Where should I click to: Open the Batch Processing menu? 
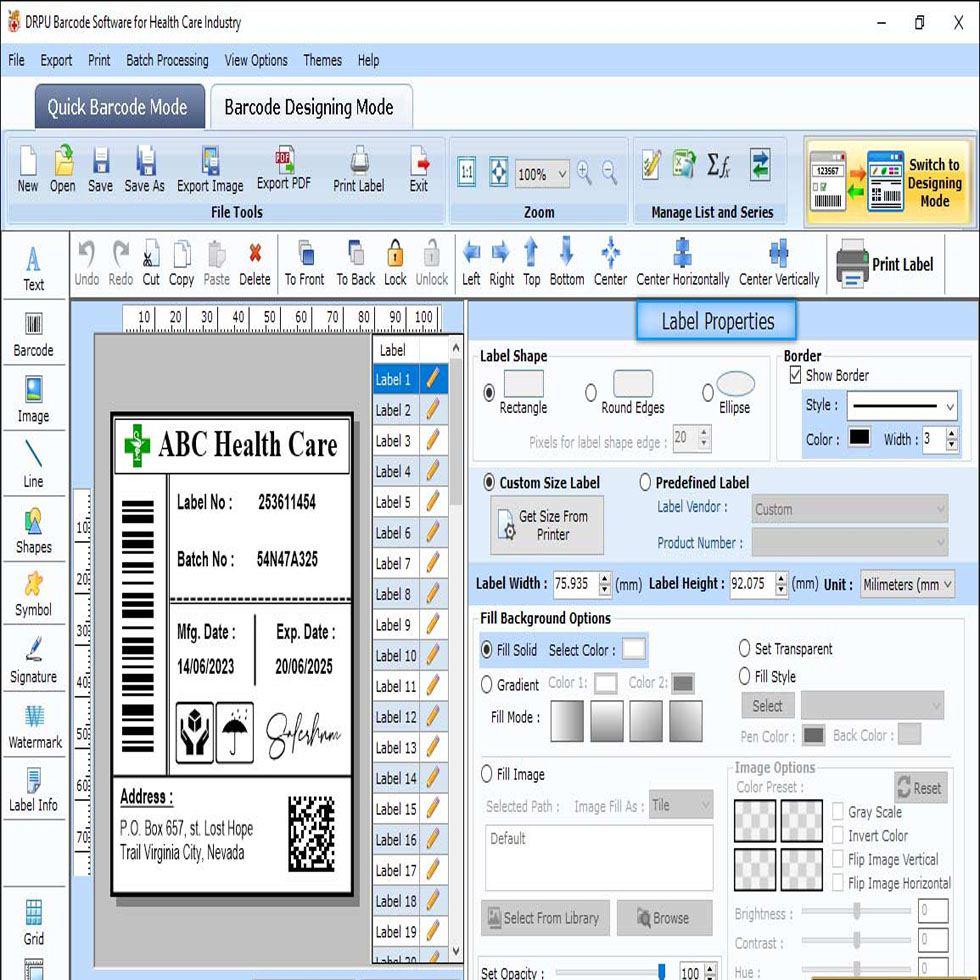167,60
